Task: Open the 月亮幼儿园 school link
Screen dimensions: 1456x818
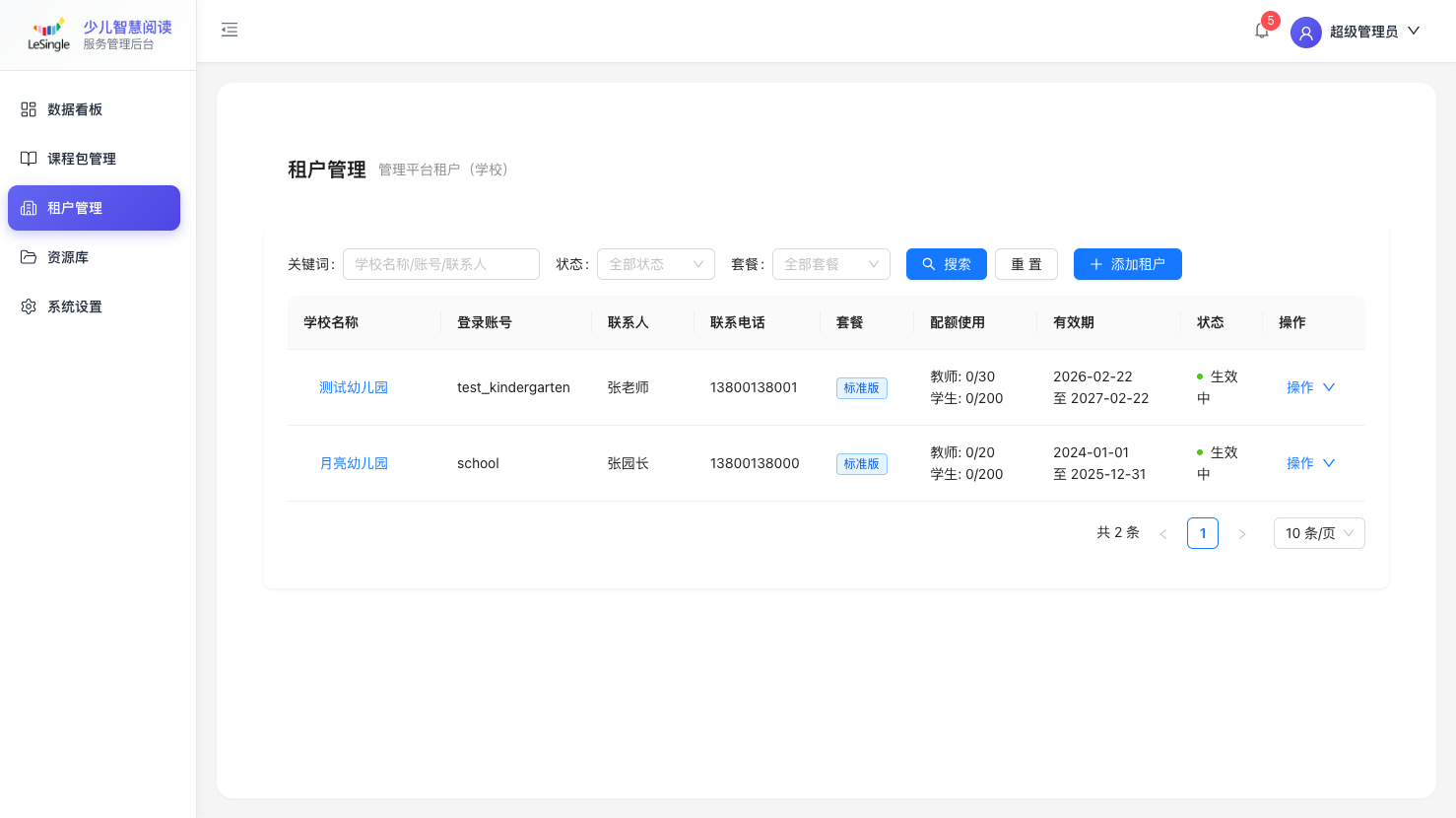Action: (x=354, y=463)
